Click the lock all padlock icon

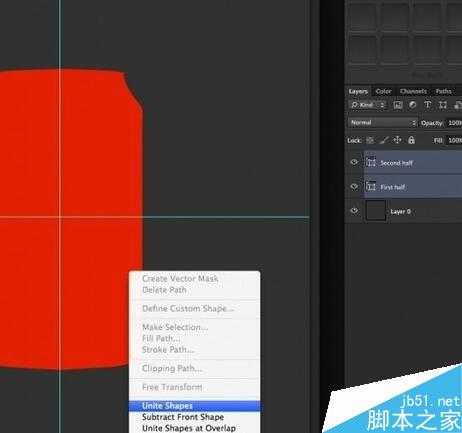tap(411, 140)
